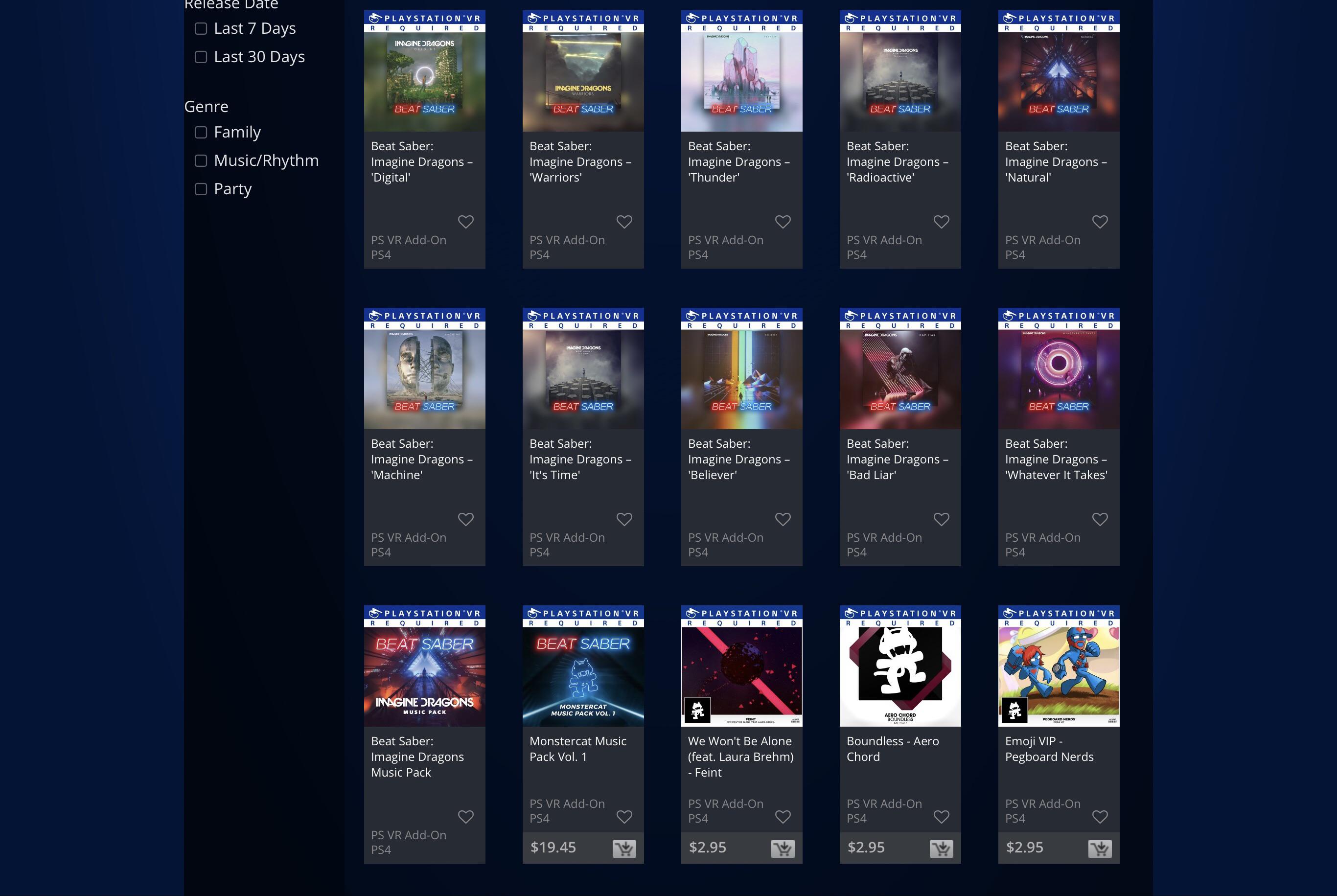Open 'Beat Saber: Imagine Dragons – 'Thunder'' title link
The width and height of the screenshot is (1337, 896).
pos(739,161)
